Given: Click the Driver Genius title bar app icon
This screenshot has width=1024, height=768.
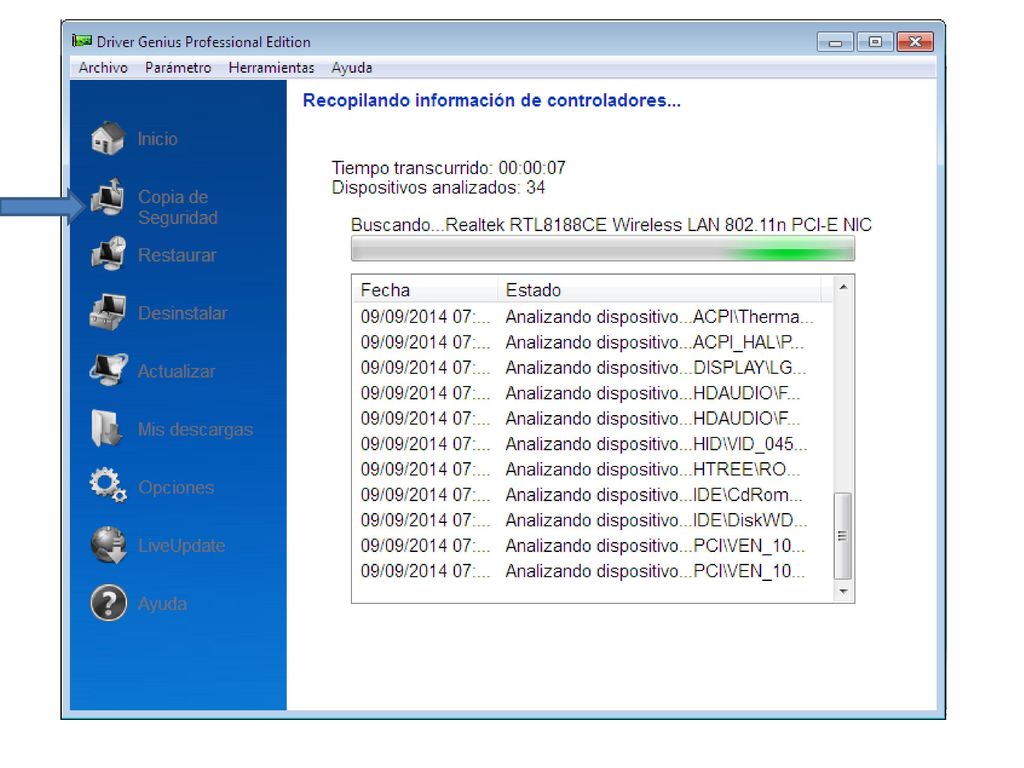Looking at the screenshot, I should click(x=82, y=41).
